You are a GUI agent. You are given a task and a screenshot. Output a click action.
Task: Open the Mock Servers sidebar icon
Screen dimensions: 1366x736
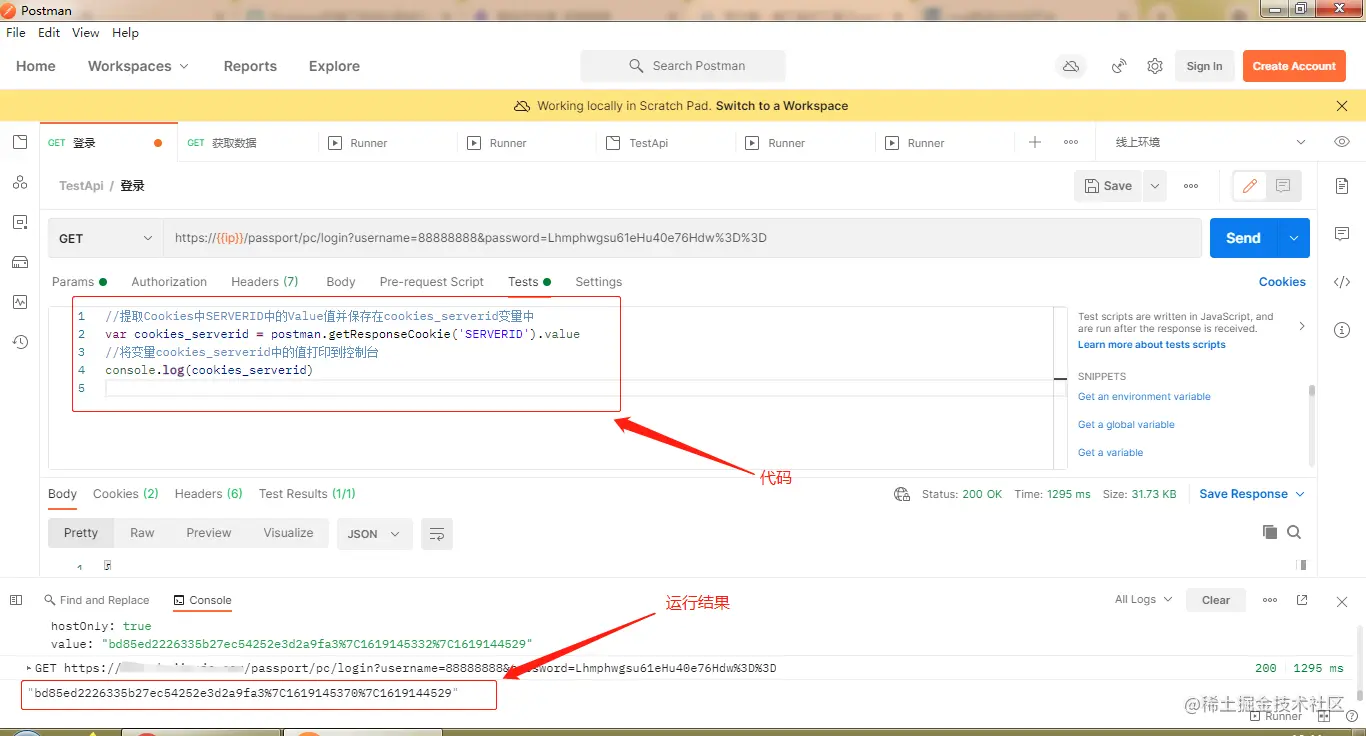point(20,262)
